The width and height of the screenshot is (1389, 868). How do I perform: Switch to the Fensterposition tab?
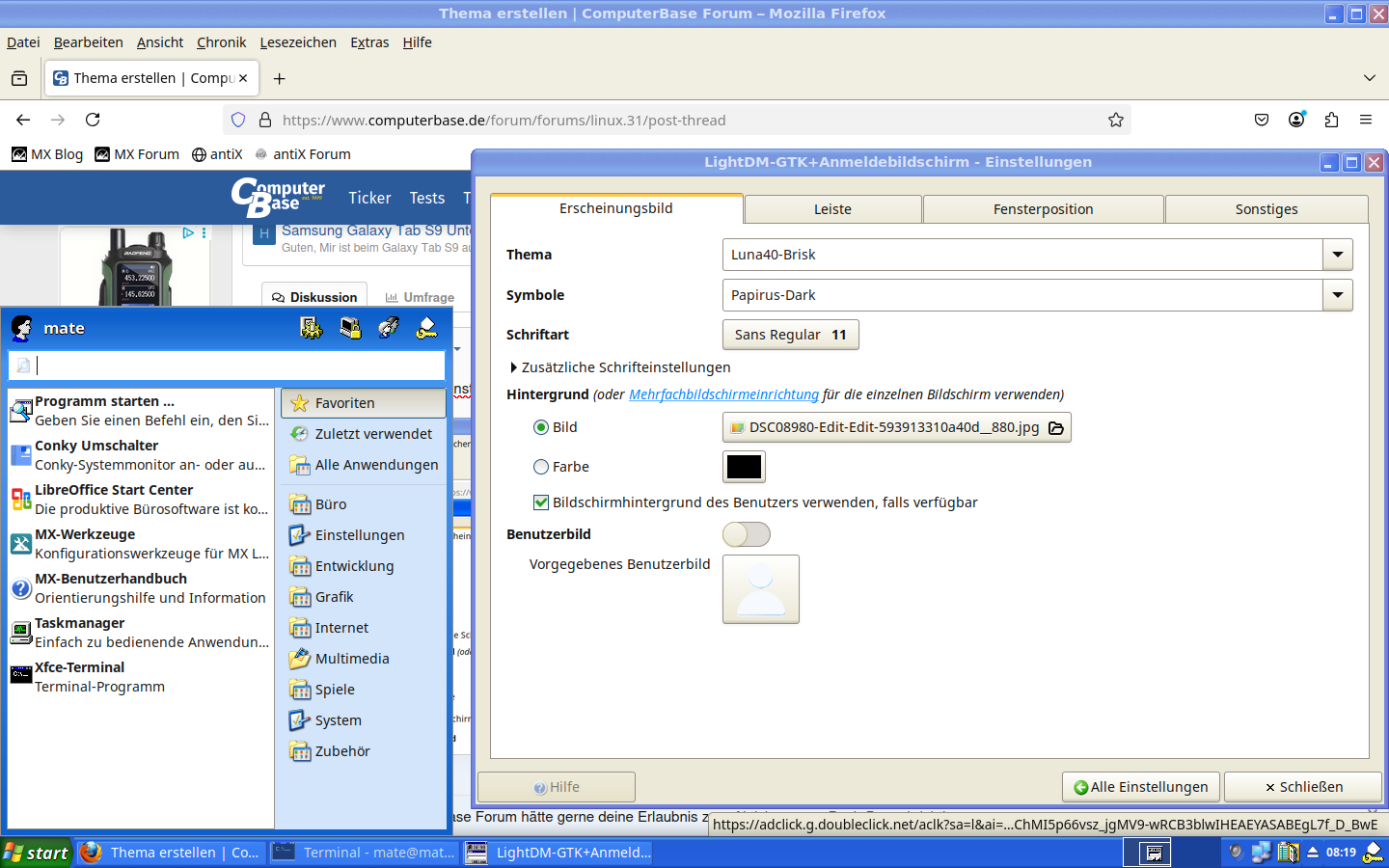pyautogui.click(x=1043, y=209)
